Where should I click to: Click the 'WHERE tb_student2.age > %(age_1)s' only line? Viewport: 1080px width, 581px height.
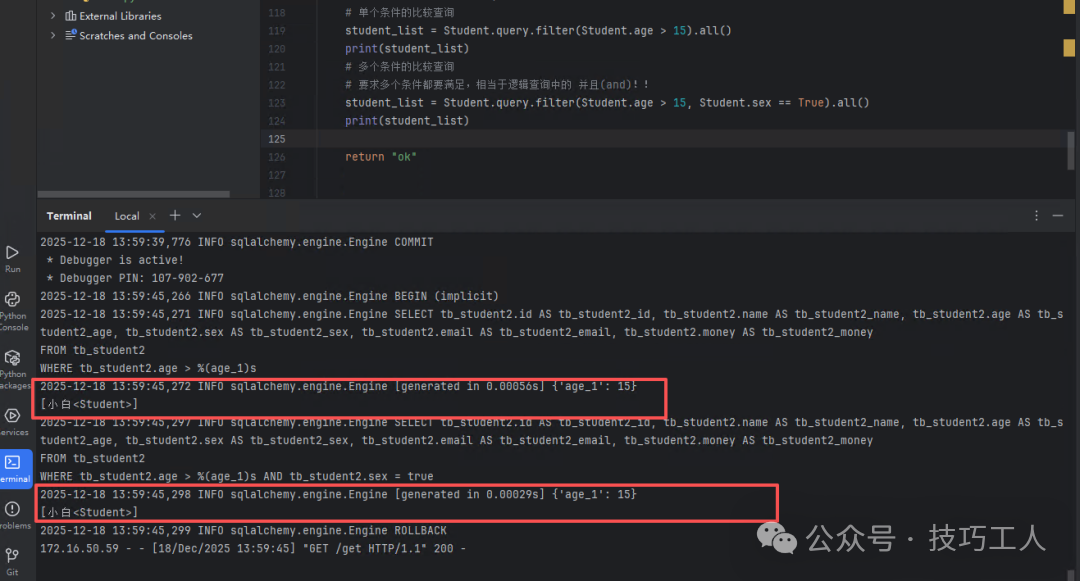point(148,368)
